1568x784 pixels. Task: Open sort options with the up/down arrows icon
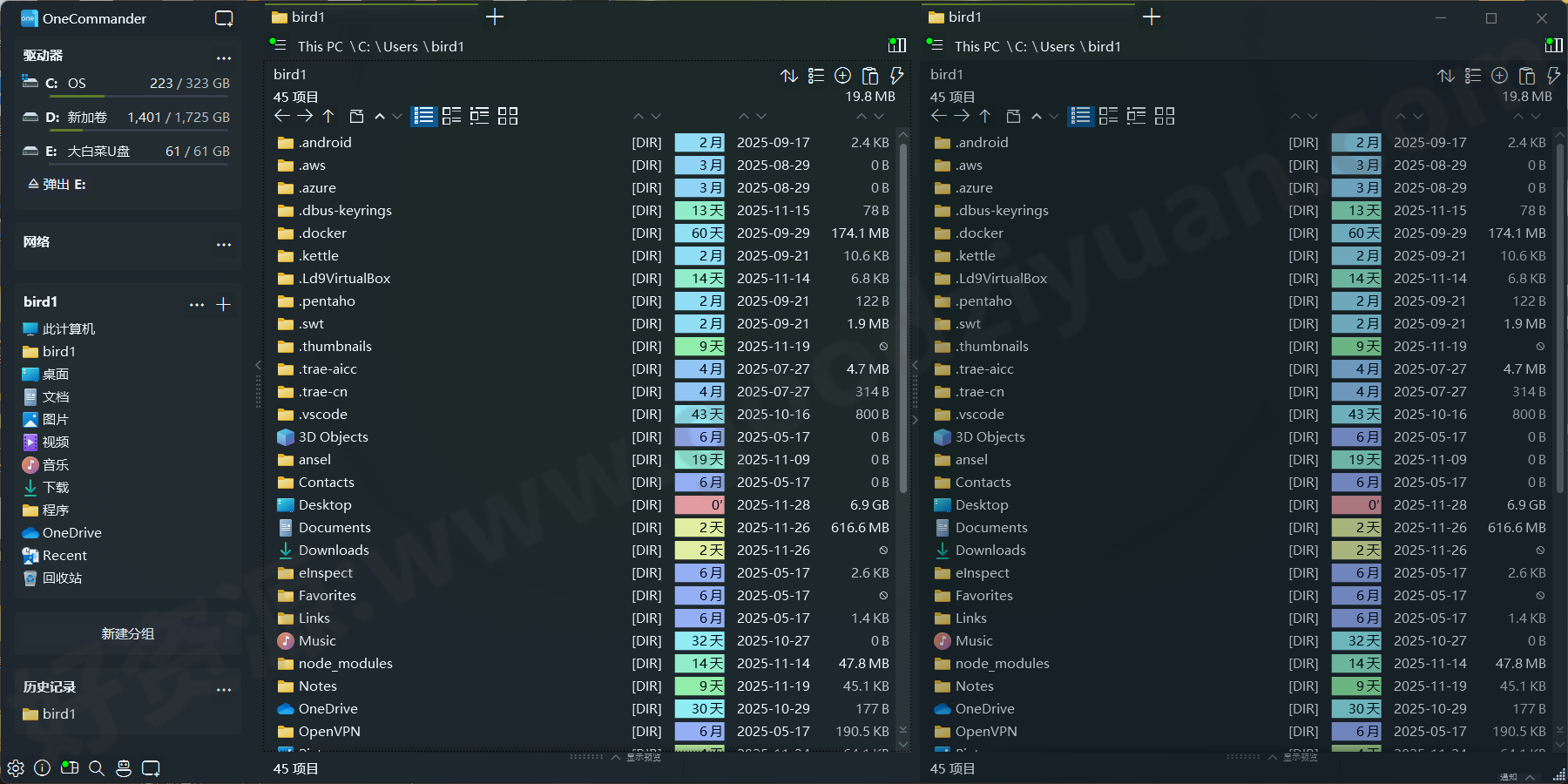point(789,76)
